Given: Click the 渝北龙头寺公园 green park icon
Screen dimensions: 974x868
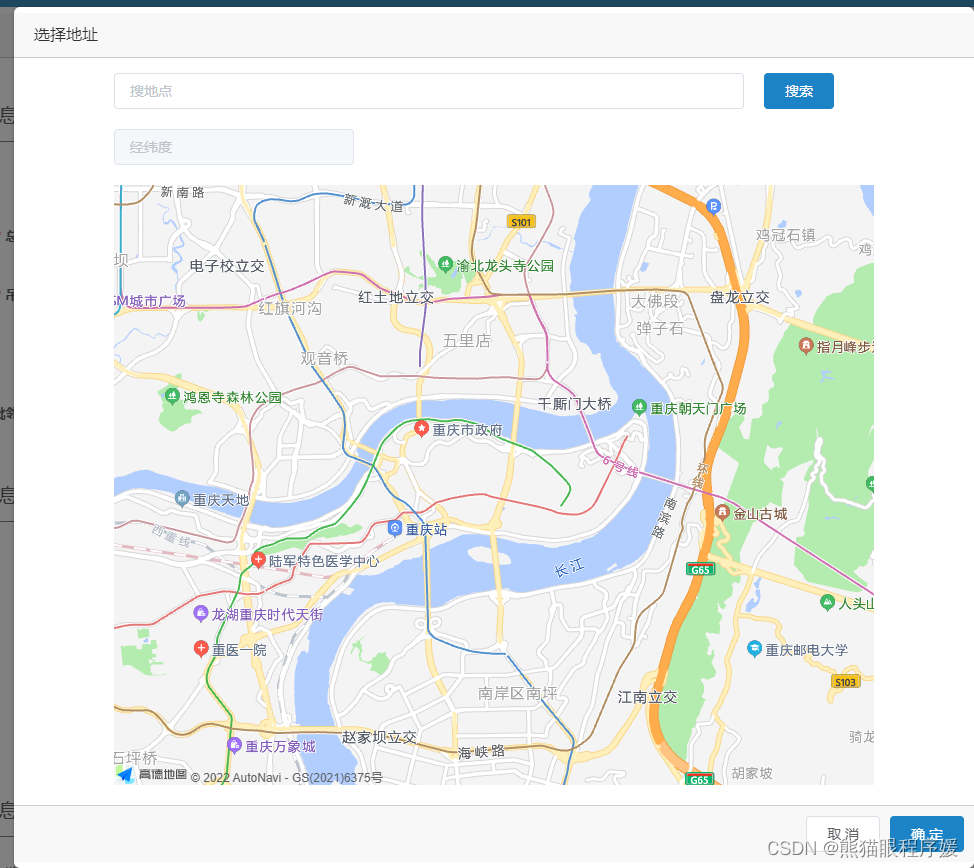Looking at the screenshot, I should click(445, 264).
